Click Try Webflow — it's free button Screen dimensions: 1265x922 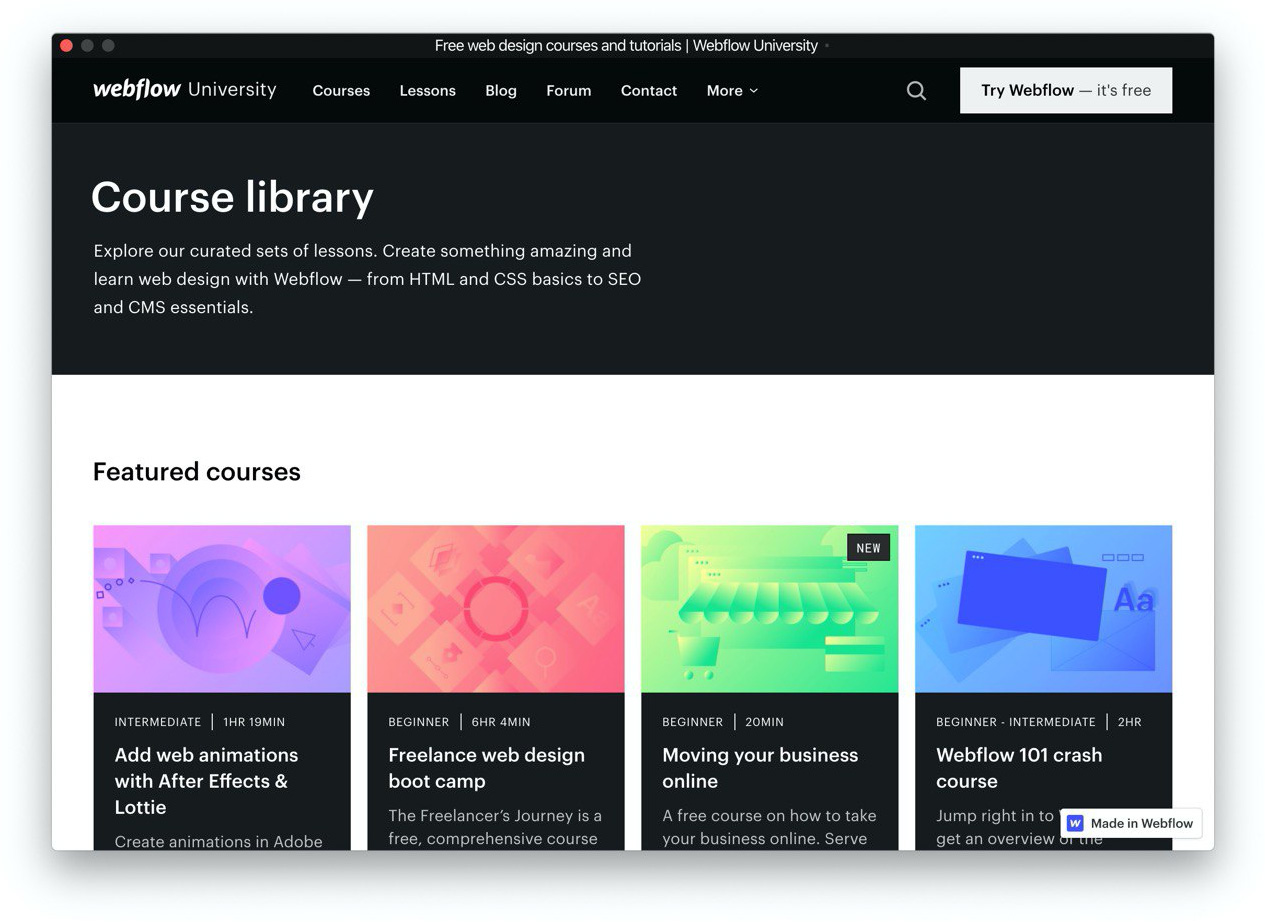(1066, 90)
